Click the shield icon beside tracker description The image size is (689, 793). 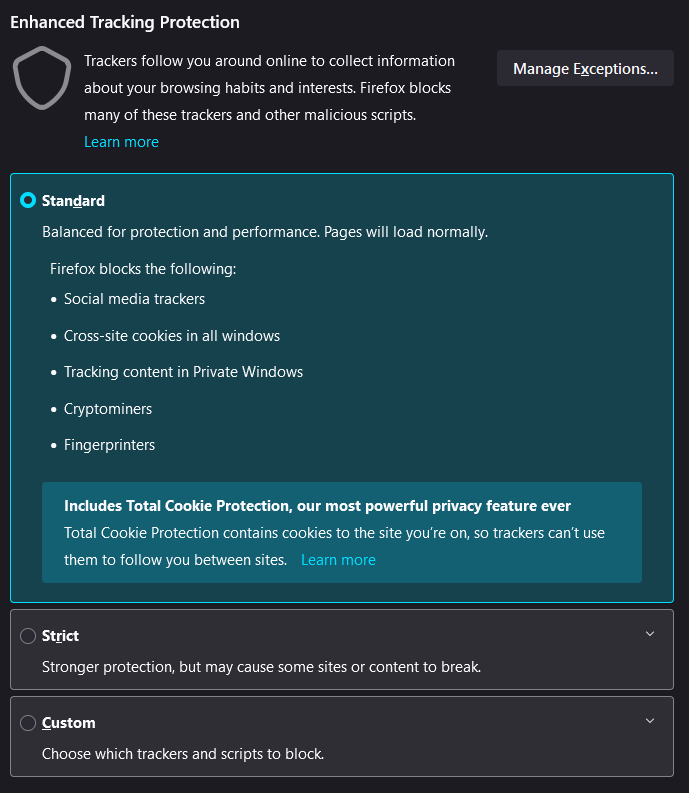(42, 78)
